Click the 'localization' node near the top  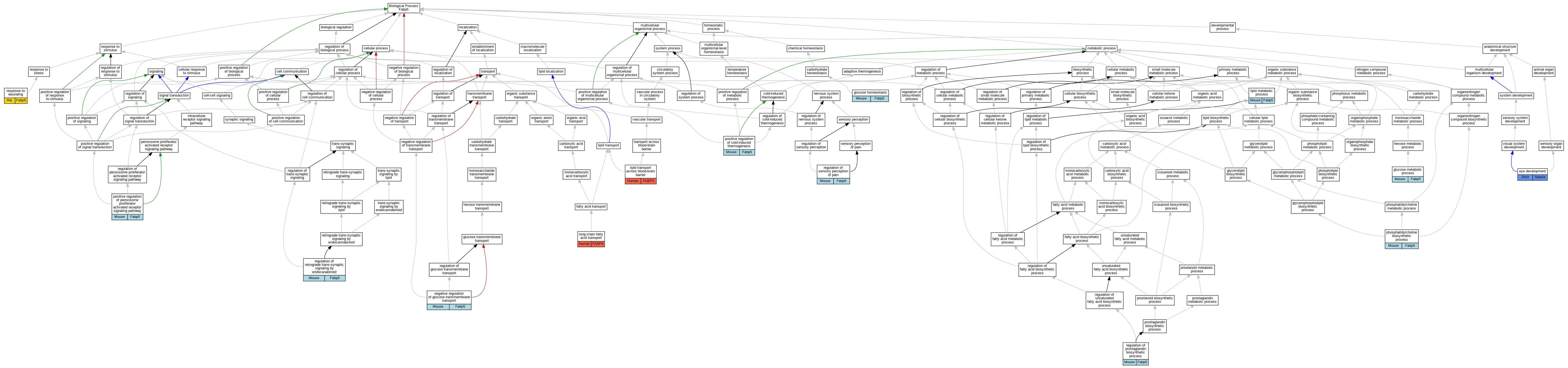(467, 27)
